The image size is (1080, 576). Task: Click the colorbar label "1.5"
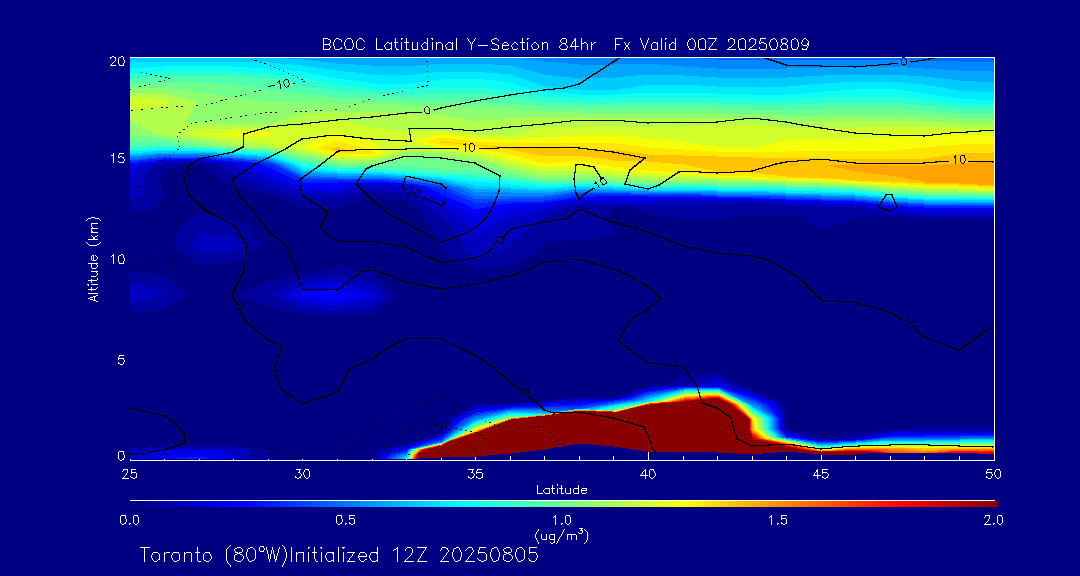(778, 520)
